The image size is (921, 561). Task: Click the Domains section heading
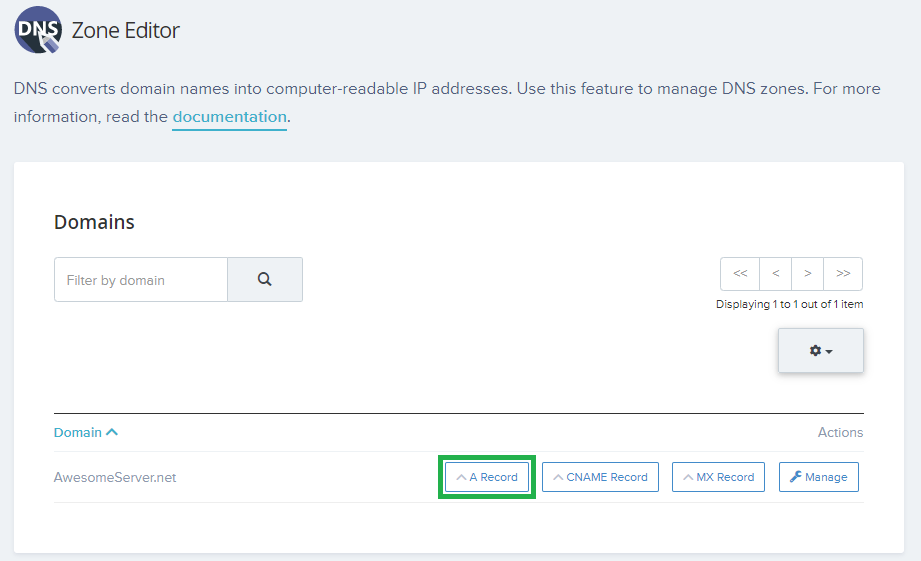coord(94,222)
